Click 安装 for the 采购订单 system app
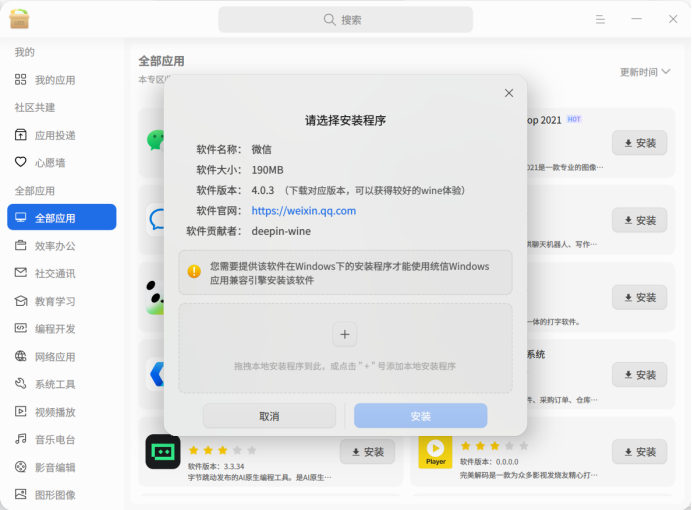 (639, 375)
